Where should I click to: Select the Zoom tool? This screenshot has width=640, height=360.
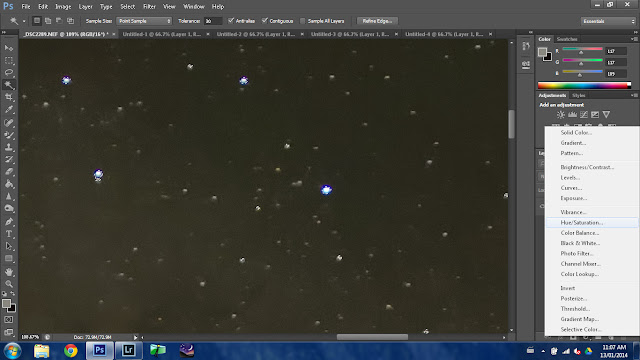9,284
